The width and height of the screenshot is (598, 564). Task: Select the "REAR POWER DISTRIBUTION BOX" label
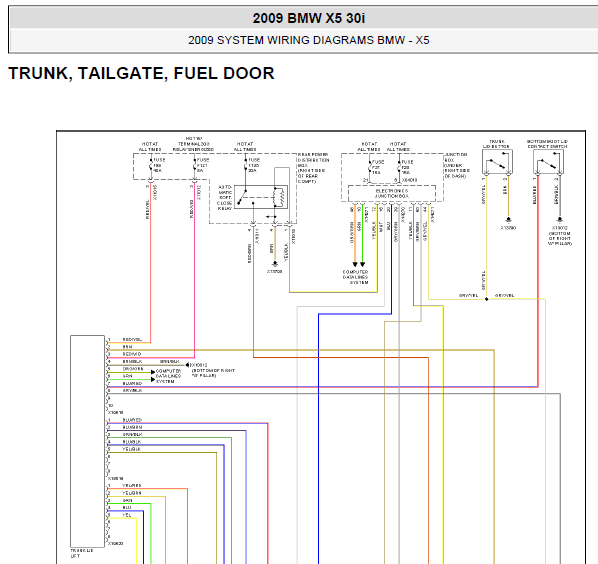(x=313, y=168)
